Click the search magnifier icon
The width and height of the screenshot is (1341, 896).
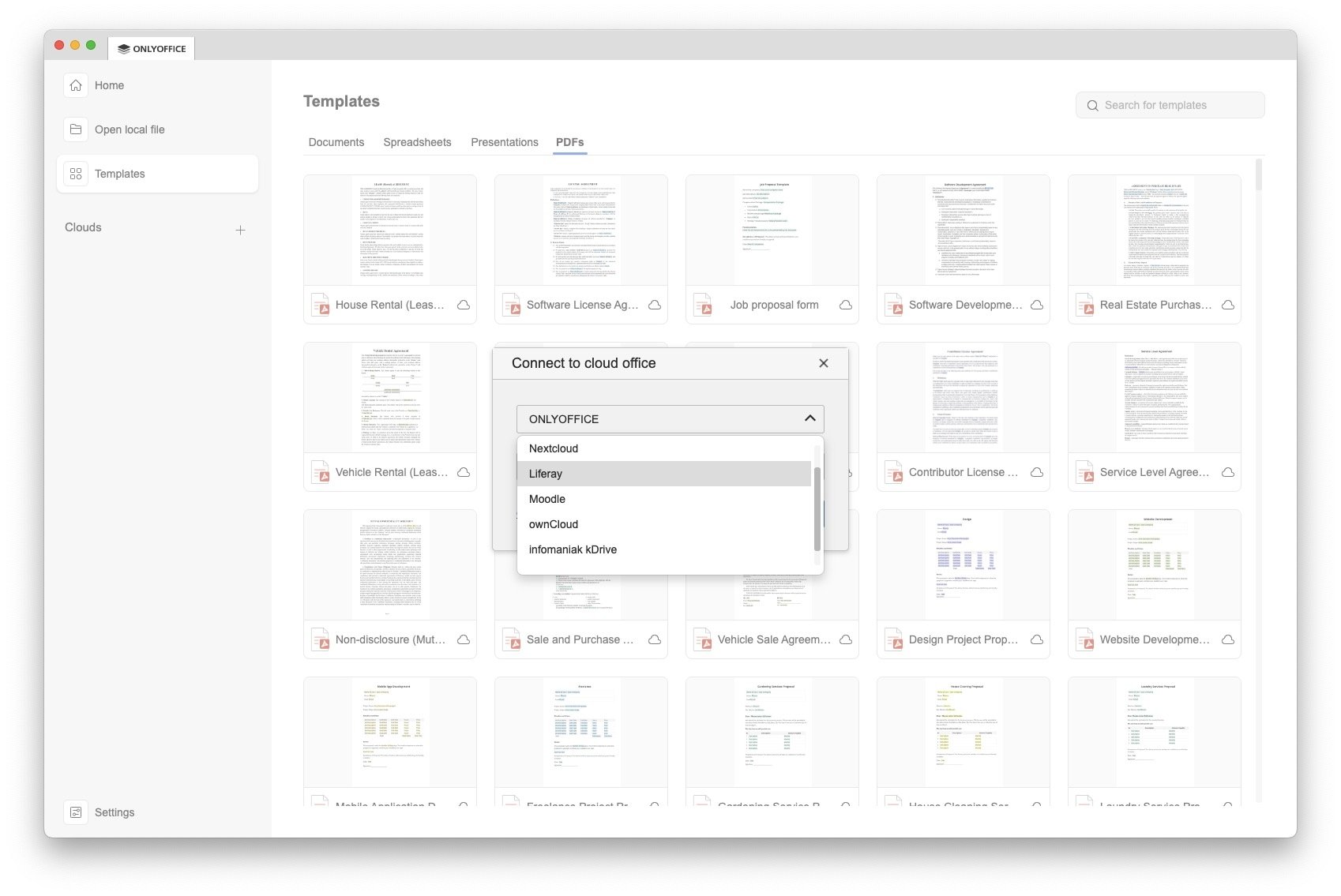pyautogui.click(x=1092, y=106)
